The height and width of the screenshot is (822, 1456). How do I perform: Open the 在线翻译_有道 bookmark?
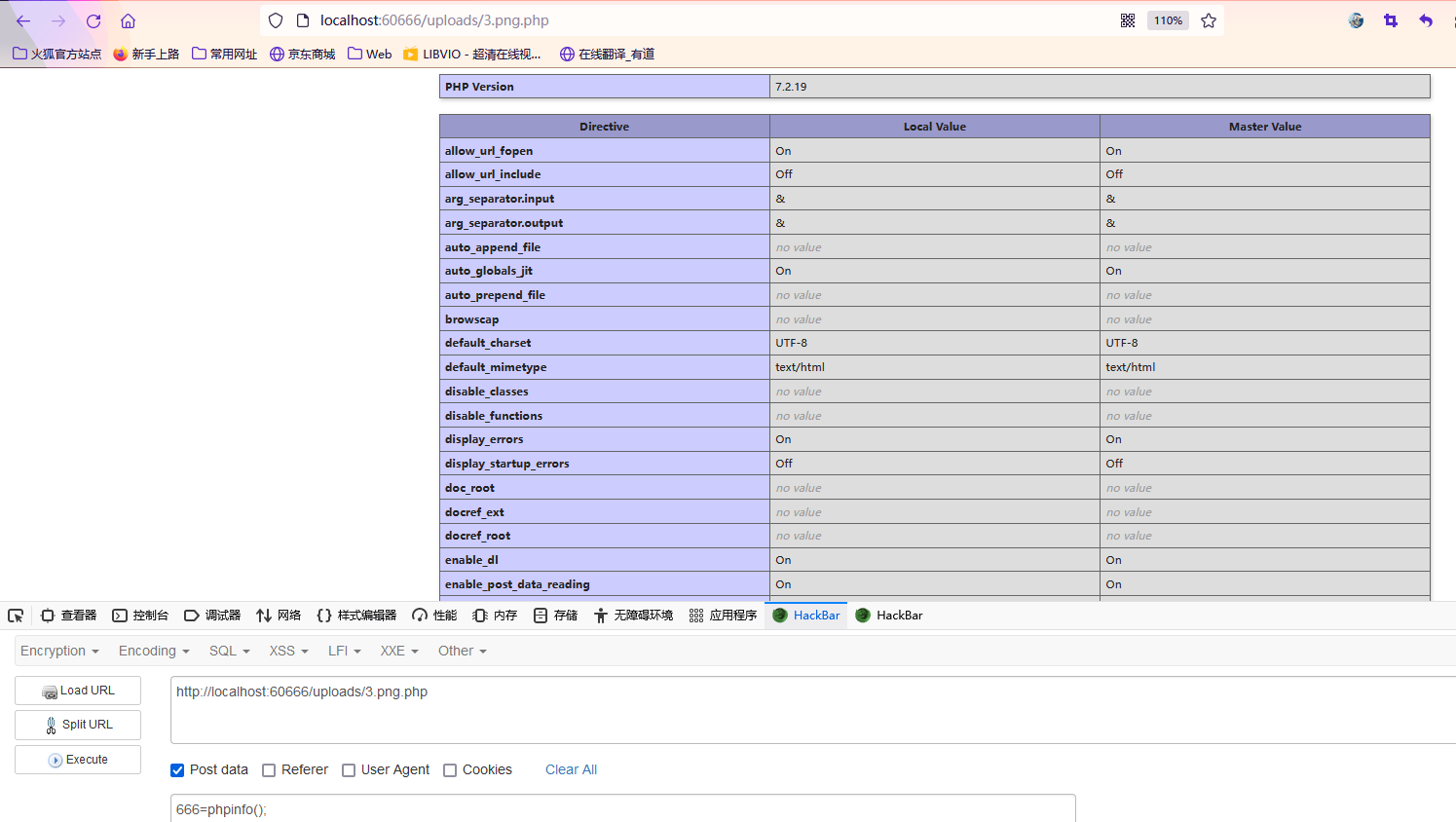(x=607, y=54)
